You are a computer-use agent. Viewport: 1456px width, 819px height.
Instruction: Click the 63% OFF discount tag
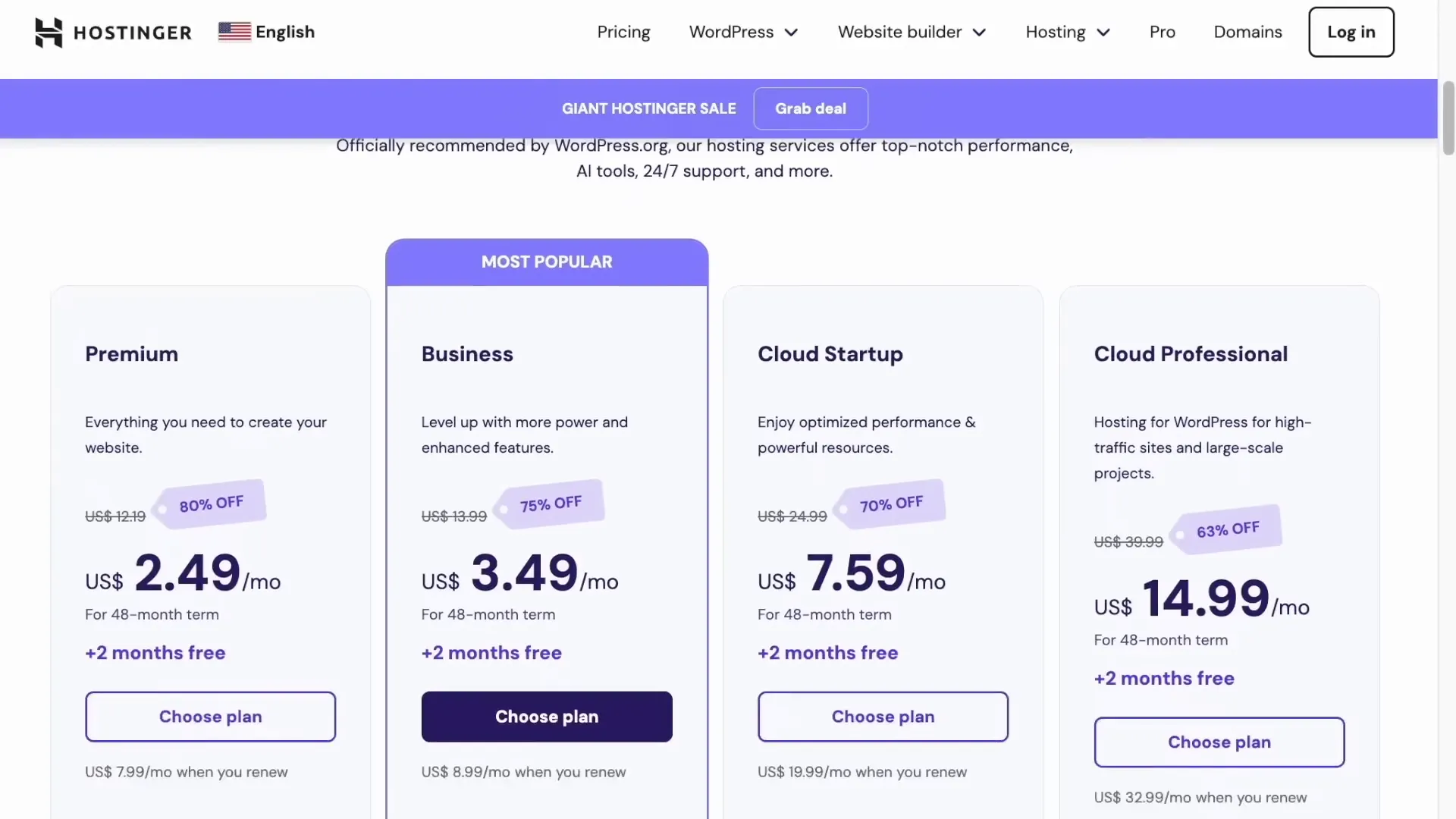[1227, 529]
